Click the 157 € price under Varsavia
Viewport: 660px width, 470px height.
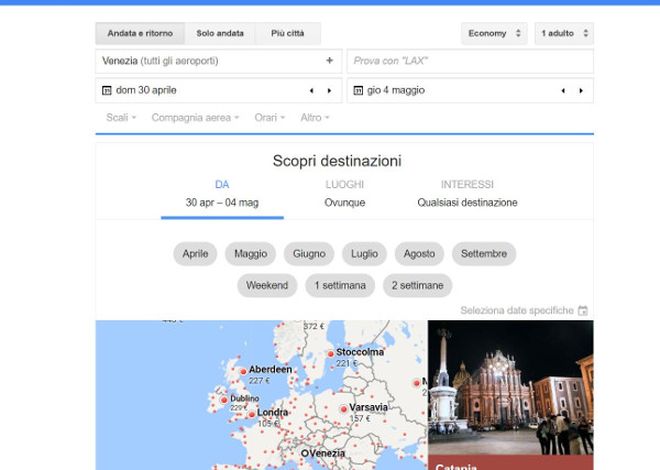(x=360, y=419)
